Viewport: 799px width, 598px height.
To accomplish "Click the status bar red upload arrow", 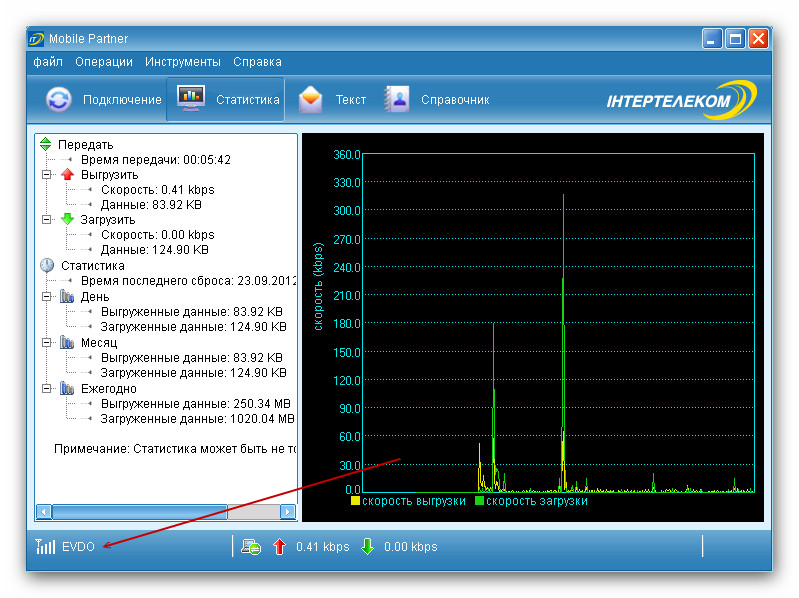I will click(x=279, y=547).
